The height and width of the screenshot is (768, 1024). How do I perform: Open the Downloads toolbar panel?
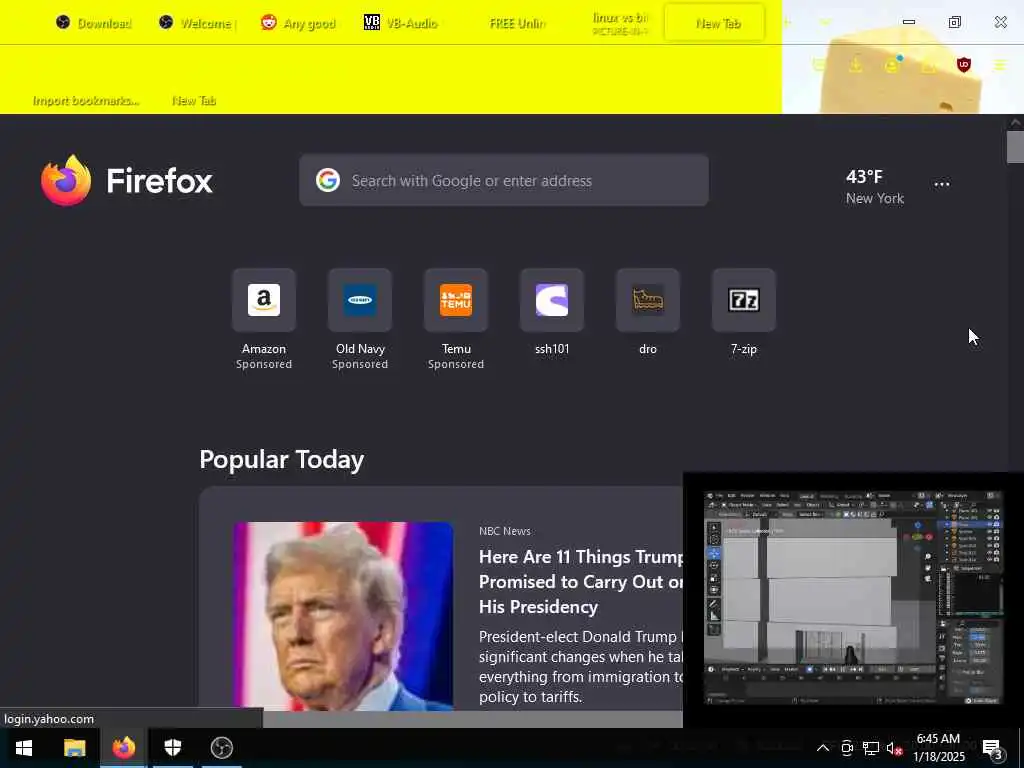(x=855, y=65)
